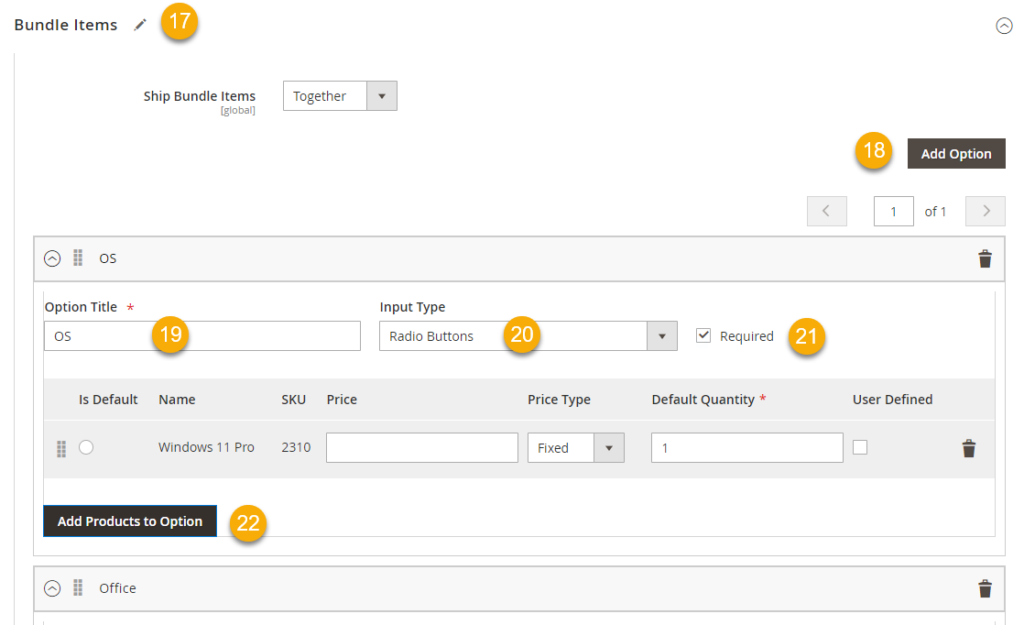The image size is (1024, 625).
Task: Collapse the Office option panel
Action: pos(52,588)
